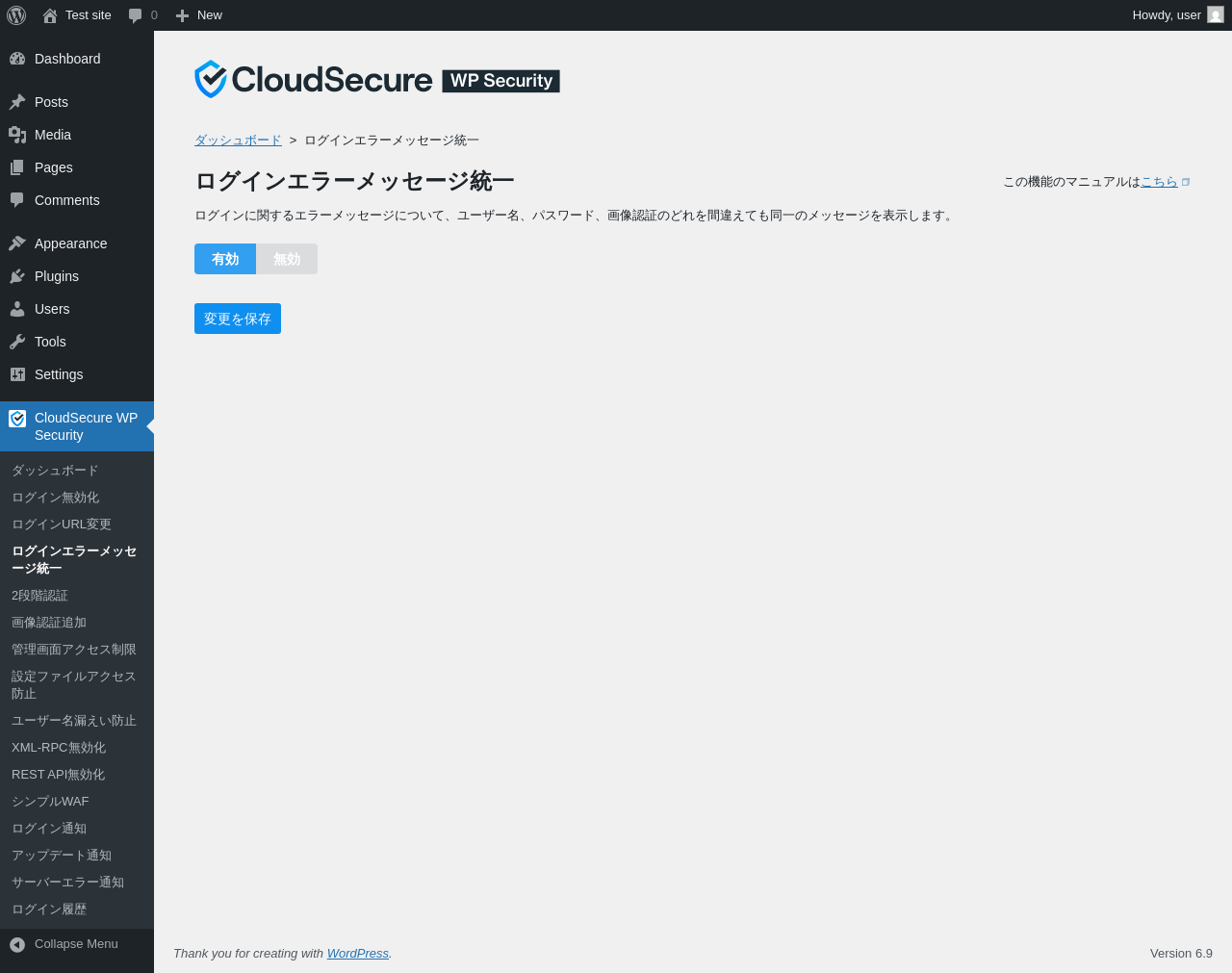
Task: Click the Tools wrench icon
Action: click(17, 342)
